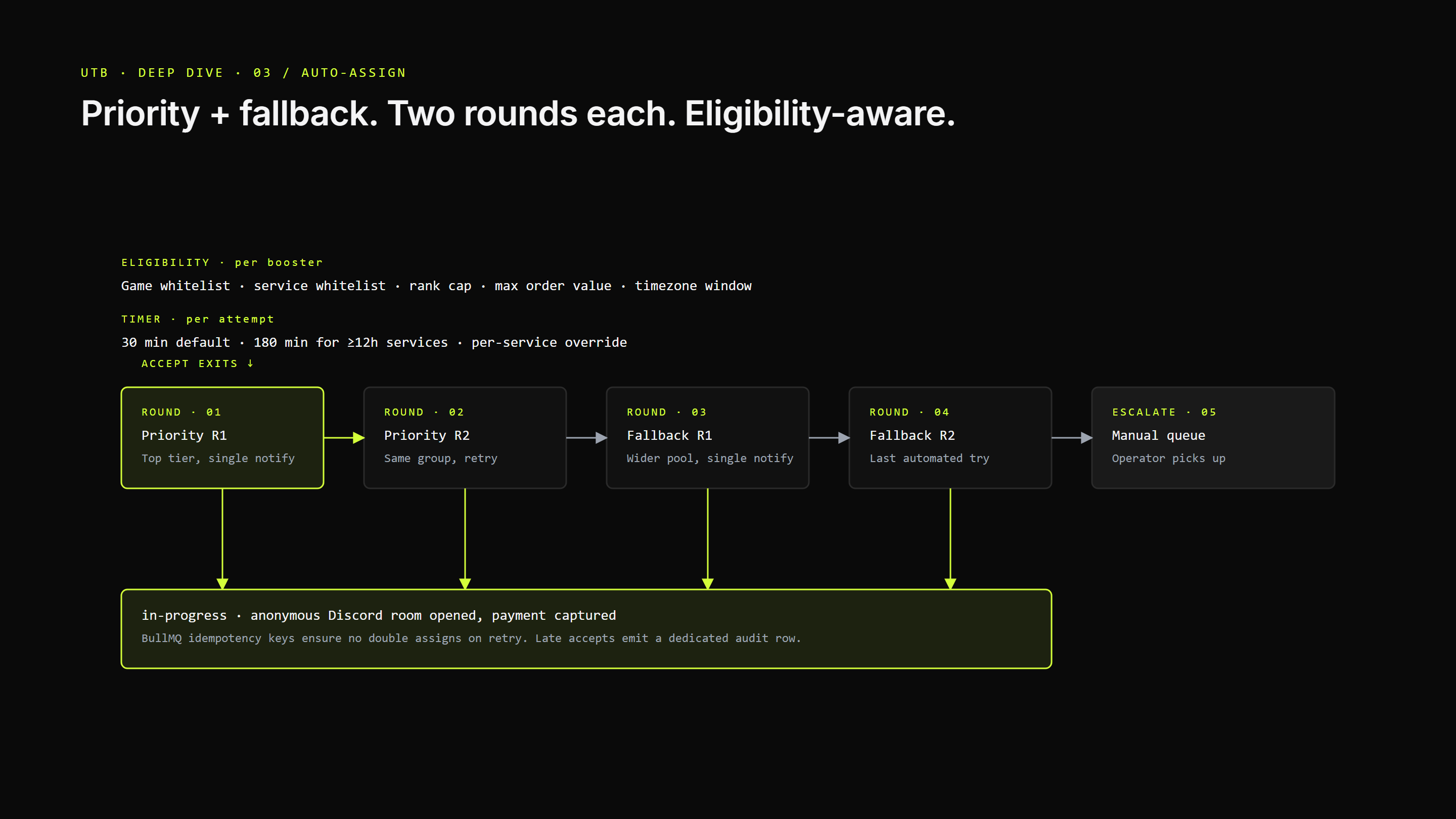Click the 'ROUND · 03' label
The width and height of the screenshot is (1456, 819).
pos(666,412)
